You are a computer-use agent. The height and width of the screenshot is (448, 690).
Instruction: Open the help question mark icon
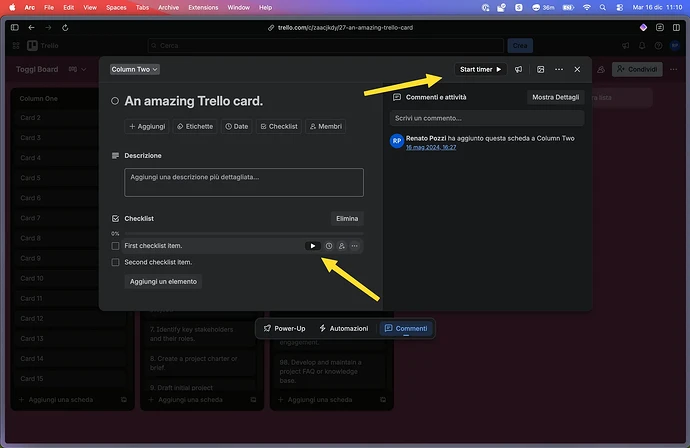pyautogui.click(x=658, y=46)
